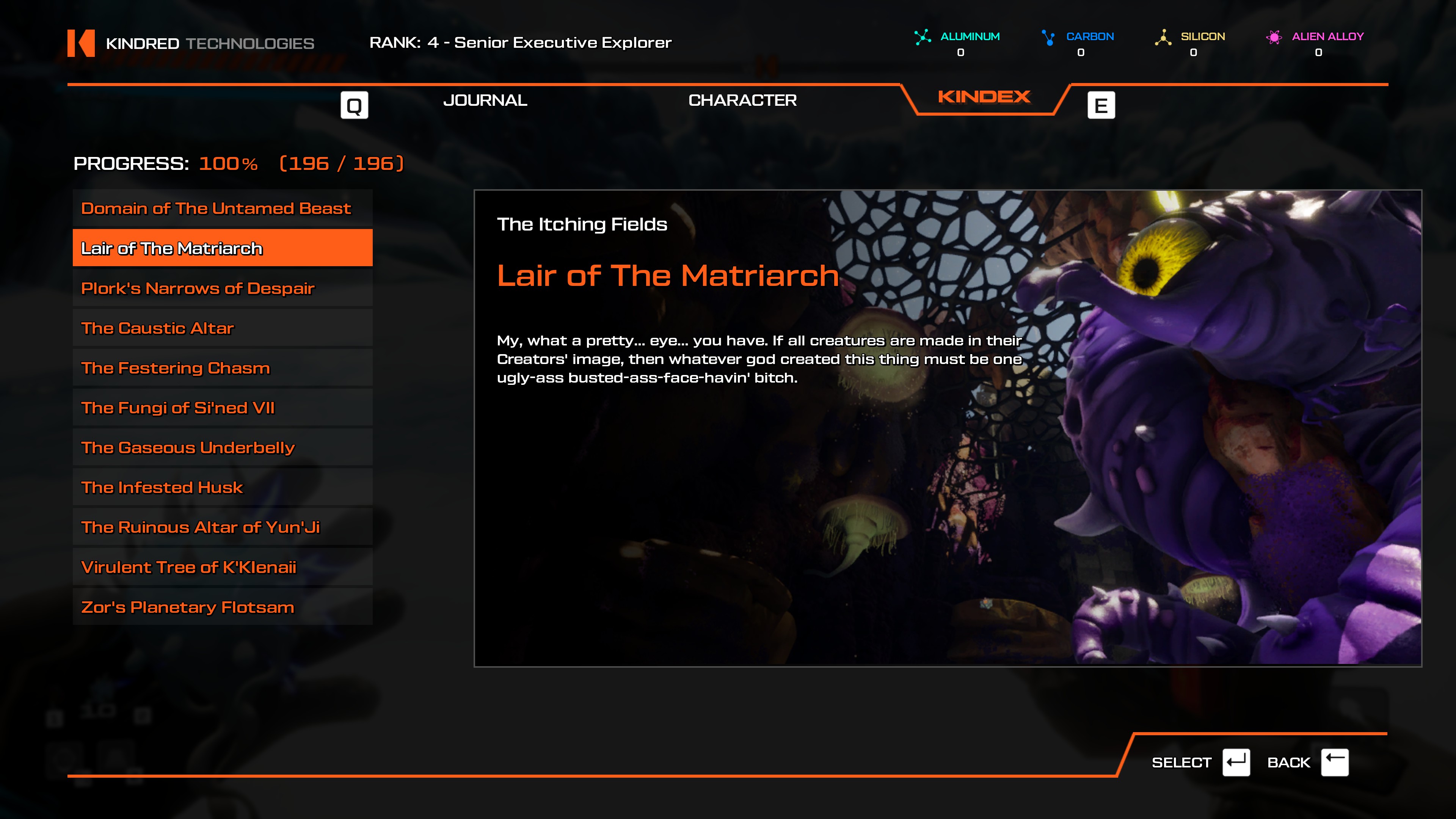Click the Back backspace-key icon
This screenshot has height=819, width=1456.
[x=1335, y=763]
